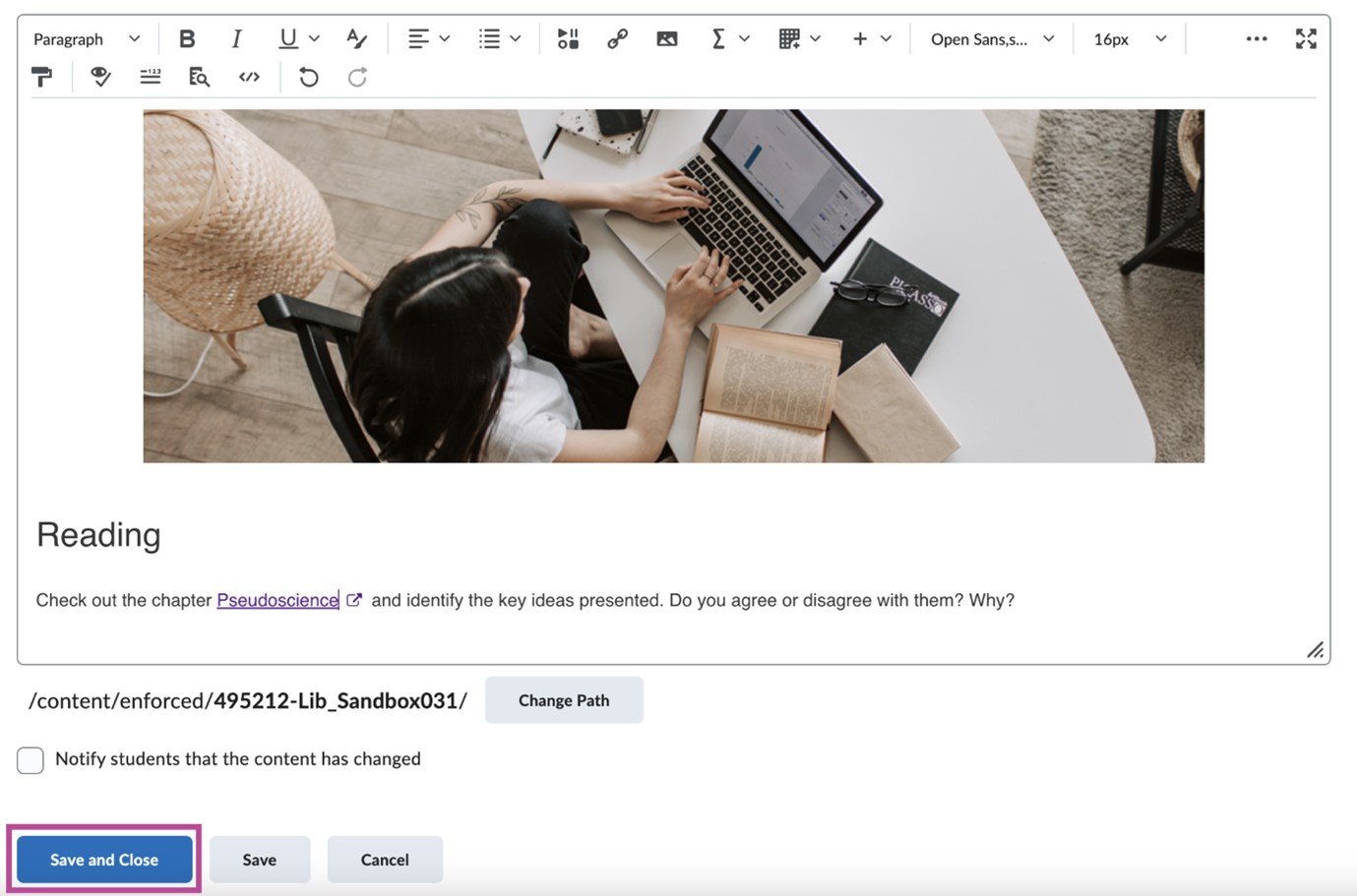This screenshot has height=896, width=1357.
Task: Click the text alignment icon
Action: (418, 39)
